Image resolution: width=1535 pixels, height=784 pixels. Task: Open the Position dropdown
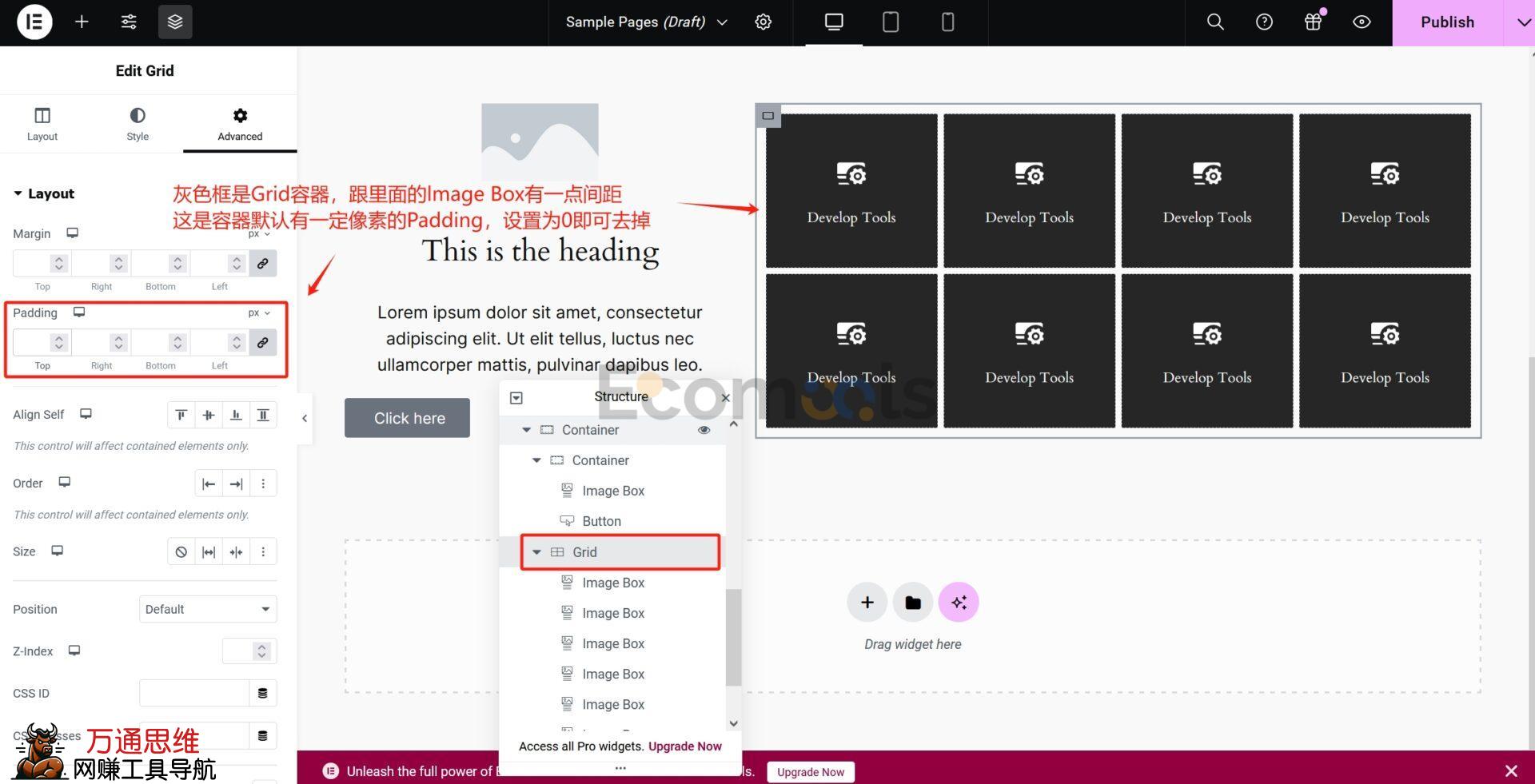[x=208, y=609]
